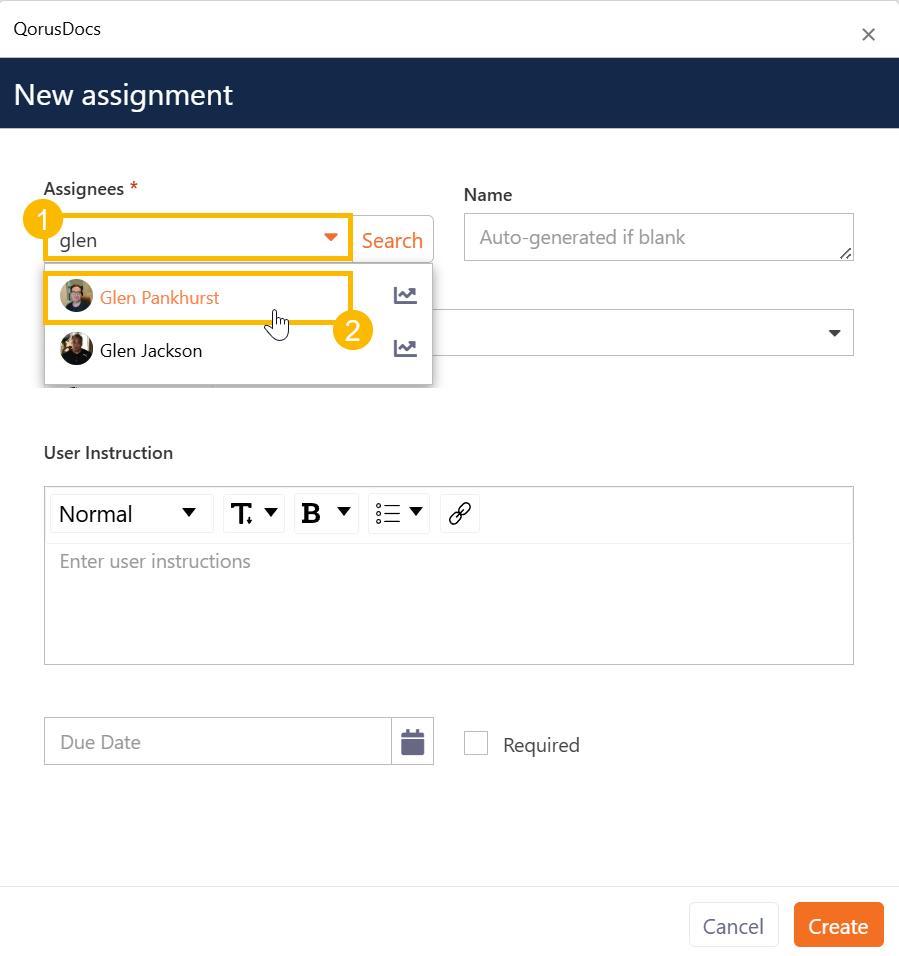The width and height of the screenshot is (899, 956).
Task: Expand the Assignees dropdown arrow
Action: [331, 238]
